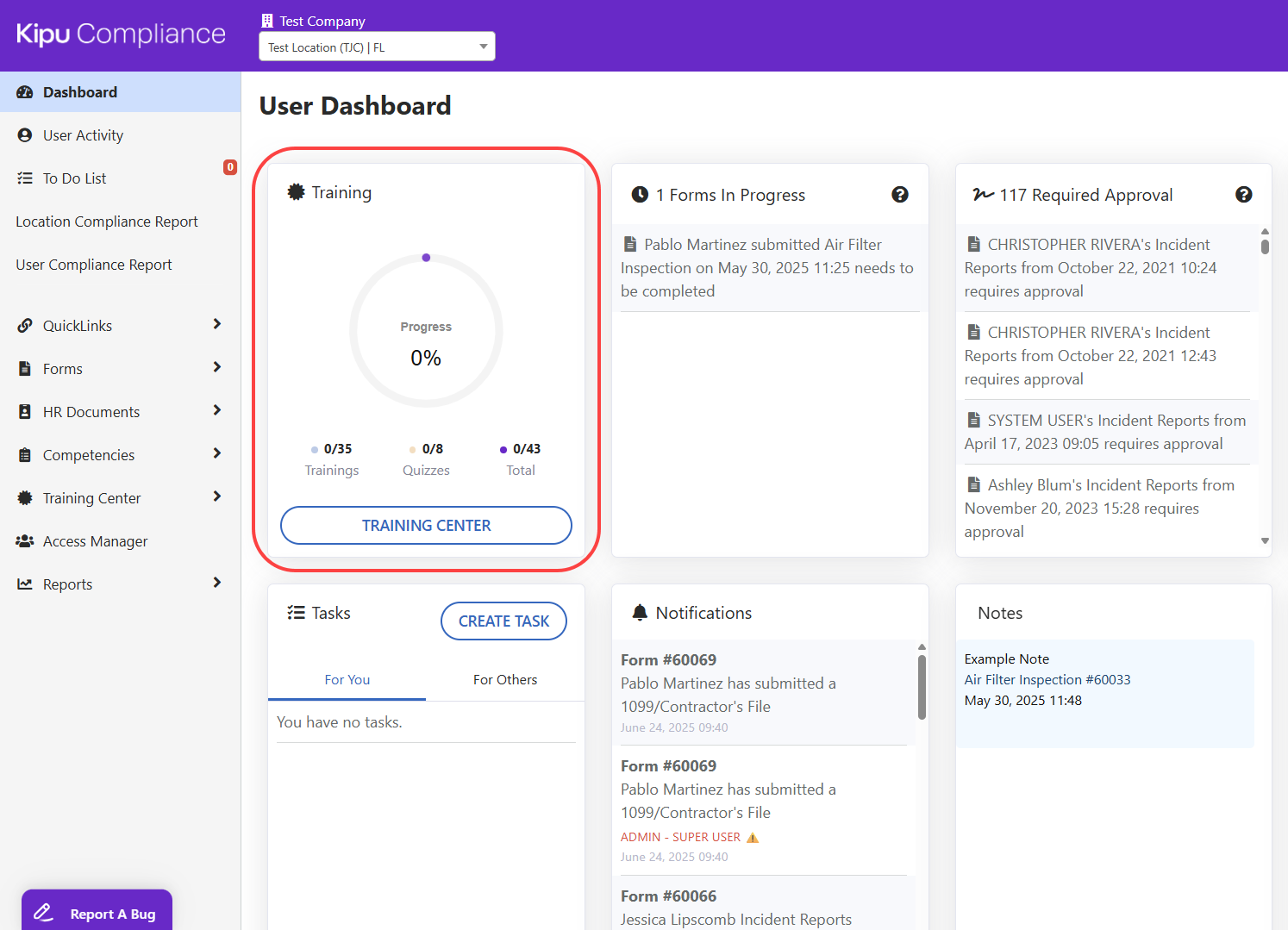Click the Forms In Progress help icon
The image size is (1288, 930).
[x=899, y=195]
